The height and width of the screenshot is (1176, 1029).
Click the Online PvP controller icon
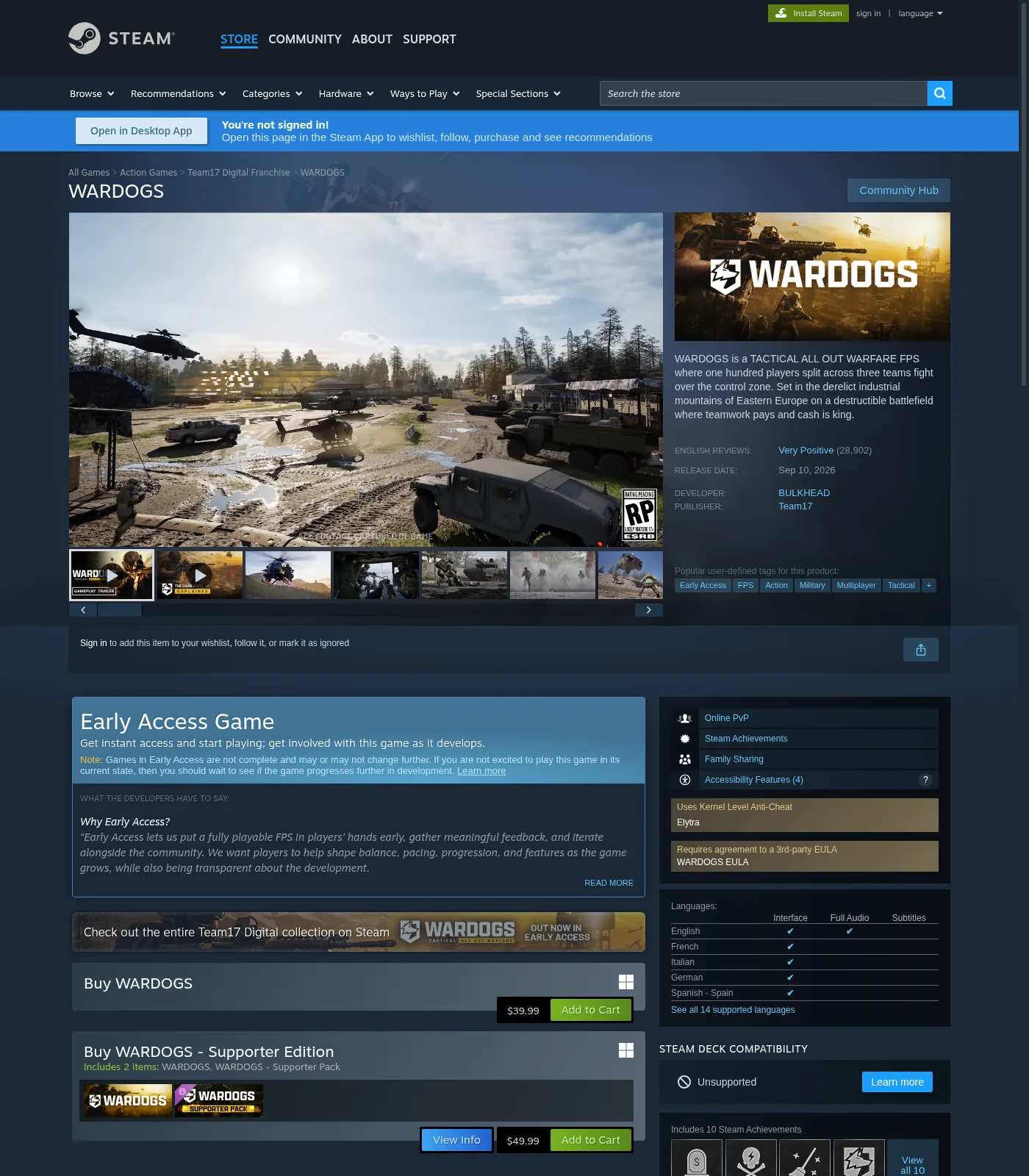pos(684,718)
